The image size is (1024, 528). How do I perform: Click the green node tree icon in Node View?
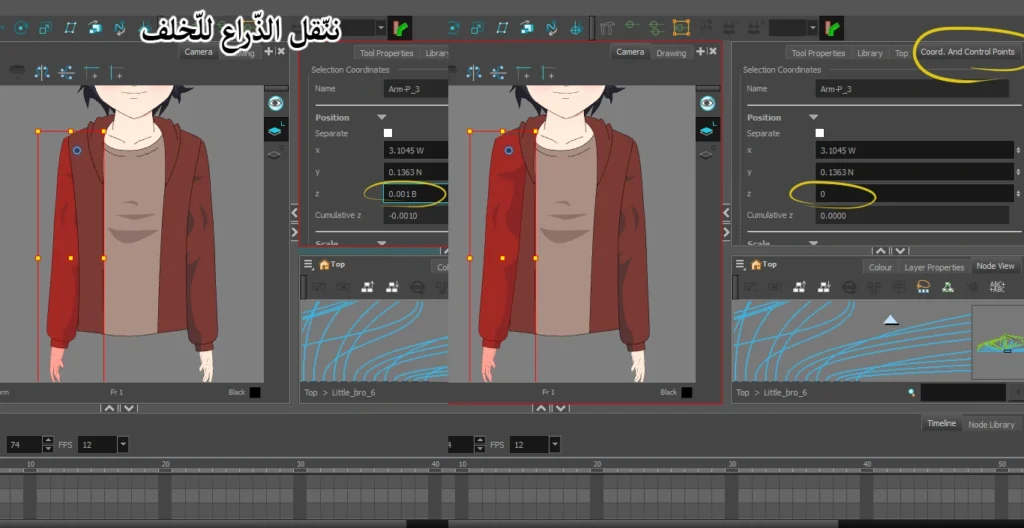point(948,286)
